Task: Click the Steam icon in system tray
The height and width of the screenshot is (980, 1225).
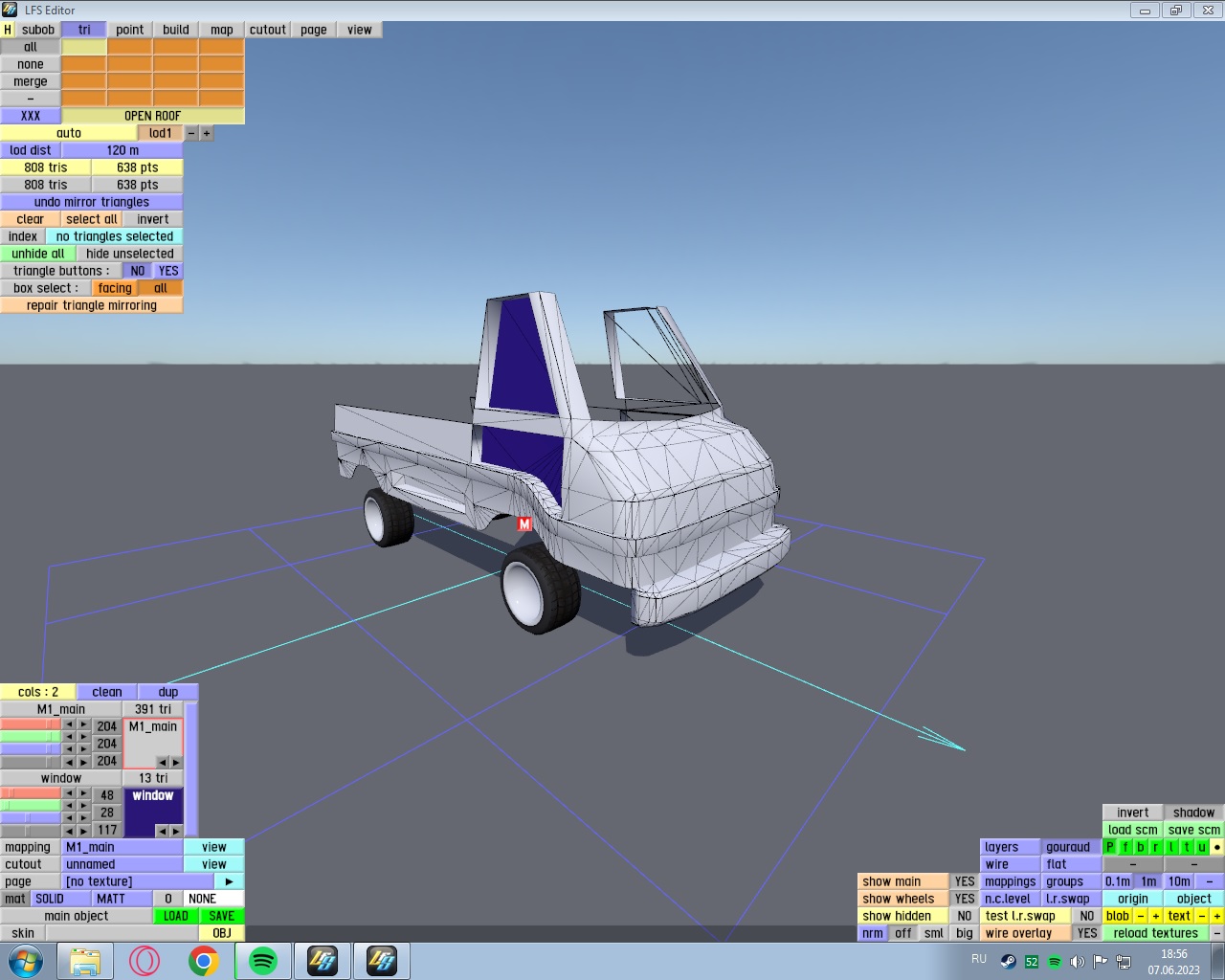Action: pyautogui.click(x=1009, y=961)
